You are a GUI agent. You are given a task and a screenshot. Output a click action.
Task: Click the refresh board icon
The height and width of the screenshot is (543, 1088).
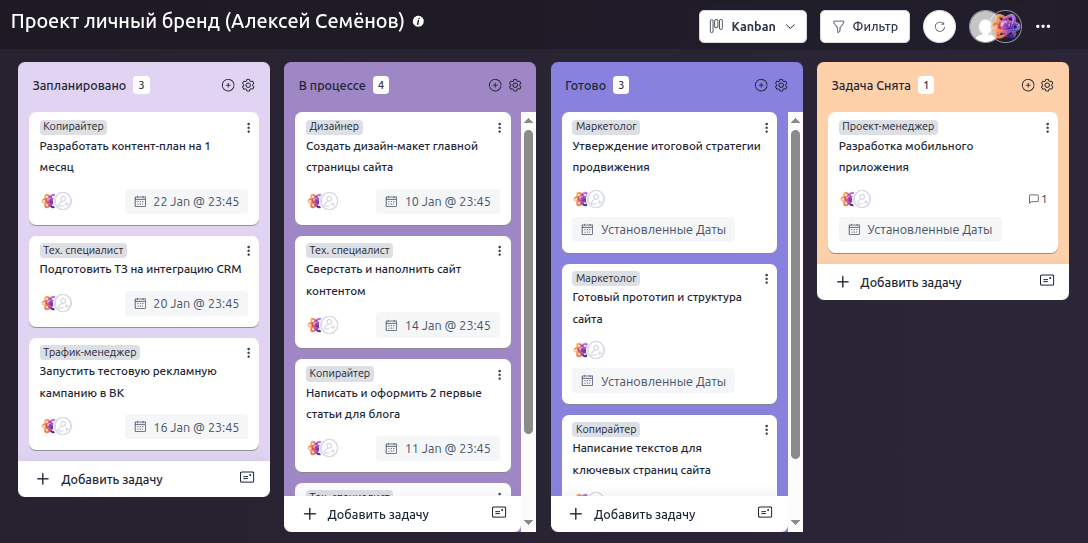pyautogui.click(x=939, y=27)
